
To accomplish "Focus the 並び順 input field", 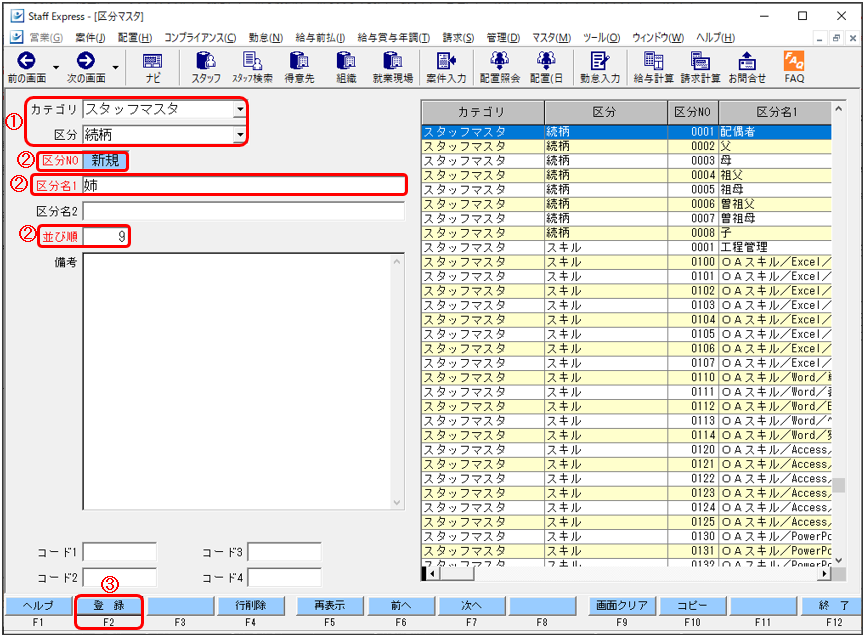I will [x=105, y=237].
